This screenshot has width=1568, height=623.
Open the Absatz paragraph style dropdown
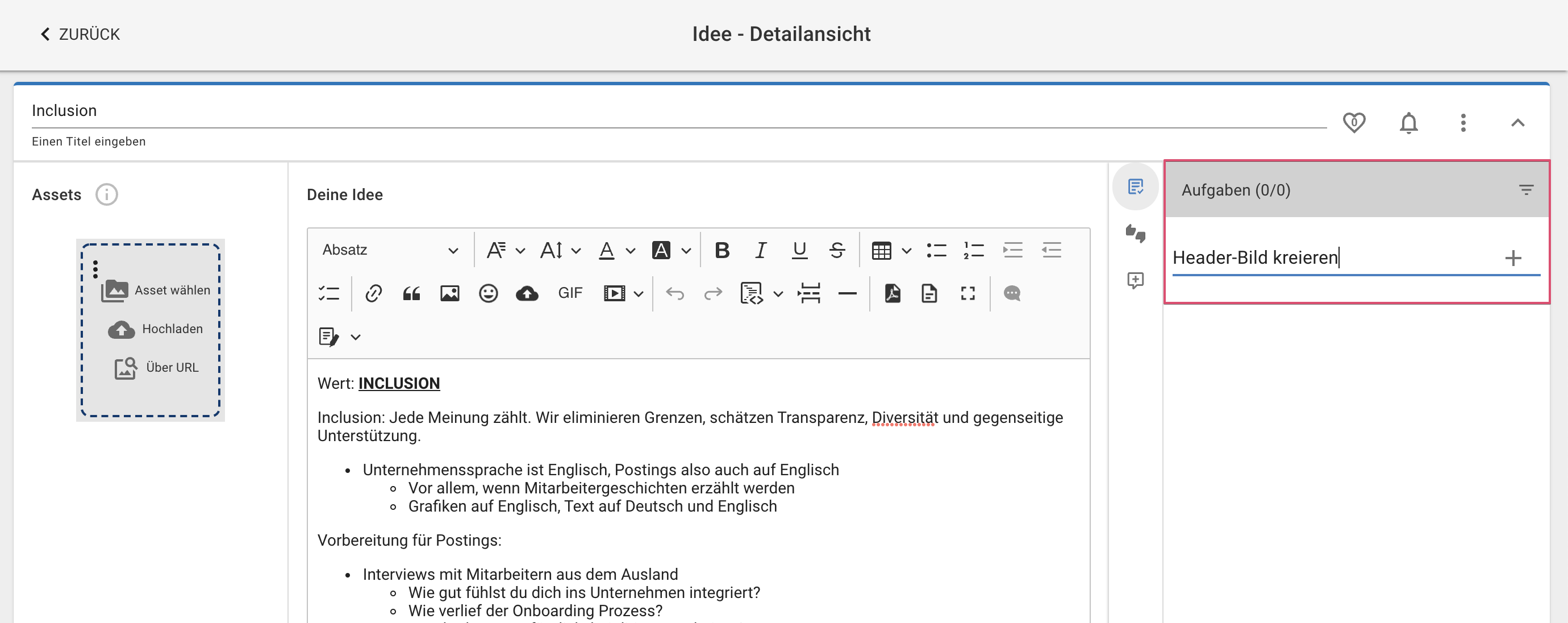(390, 250)
